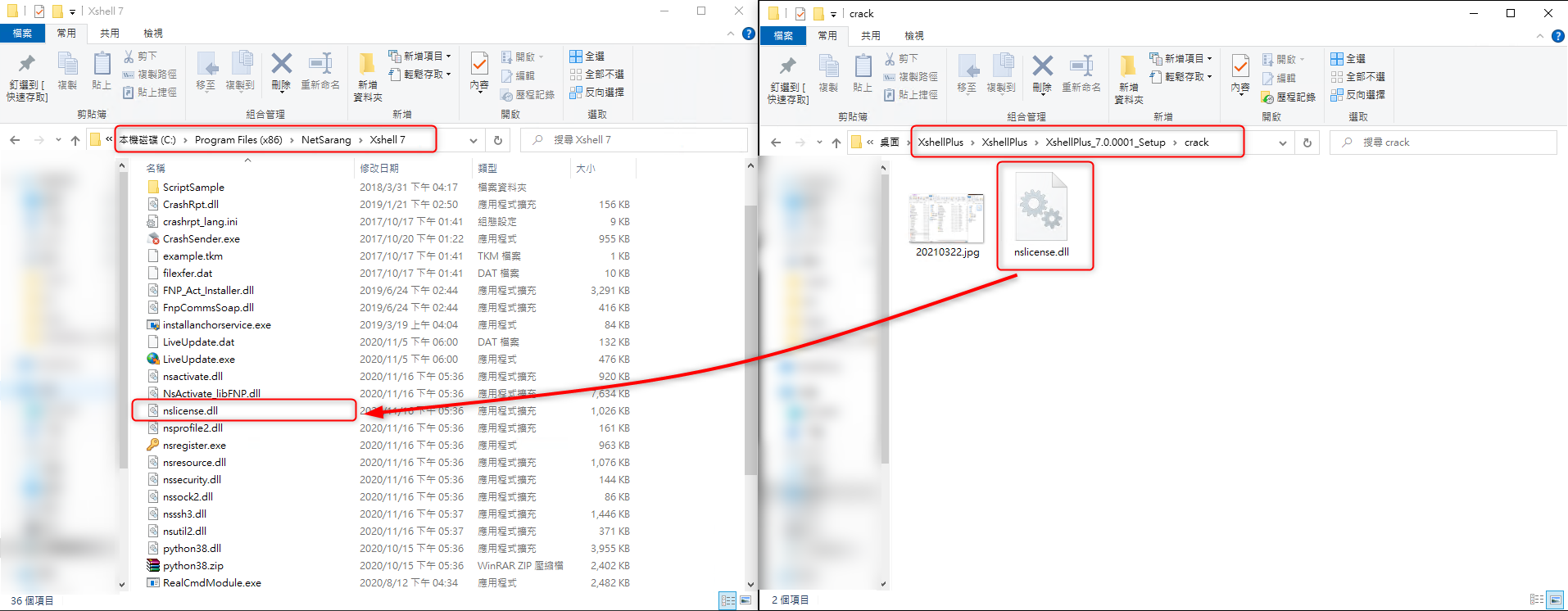Click Cut (剪下) in Xshell 7 ribbon
This screenshot has width=1568, height=611.
[x=140, y=57]
